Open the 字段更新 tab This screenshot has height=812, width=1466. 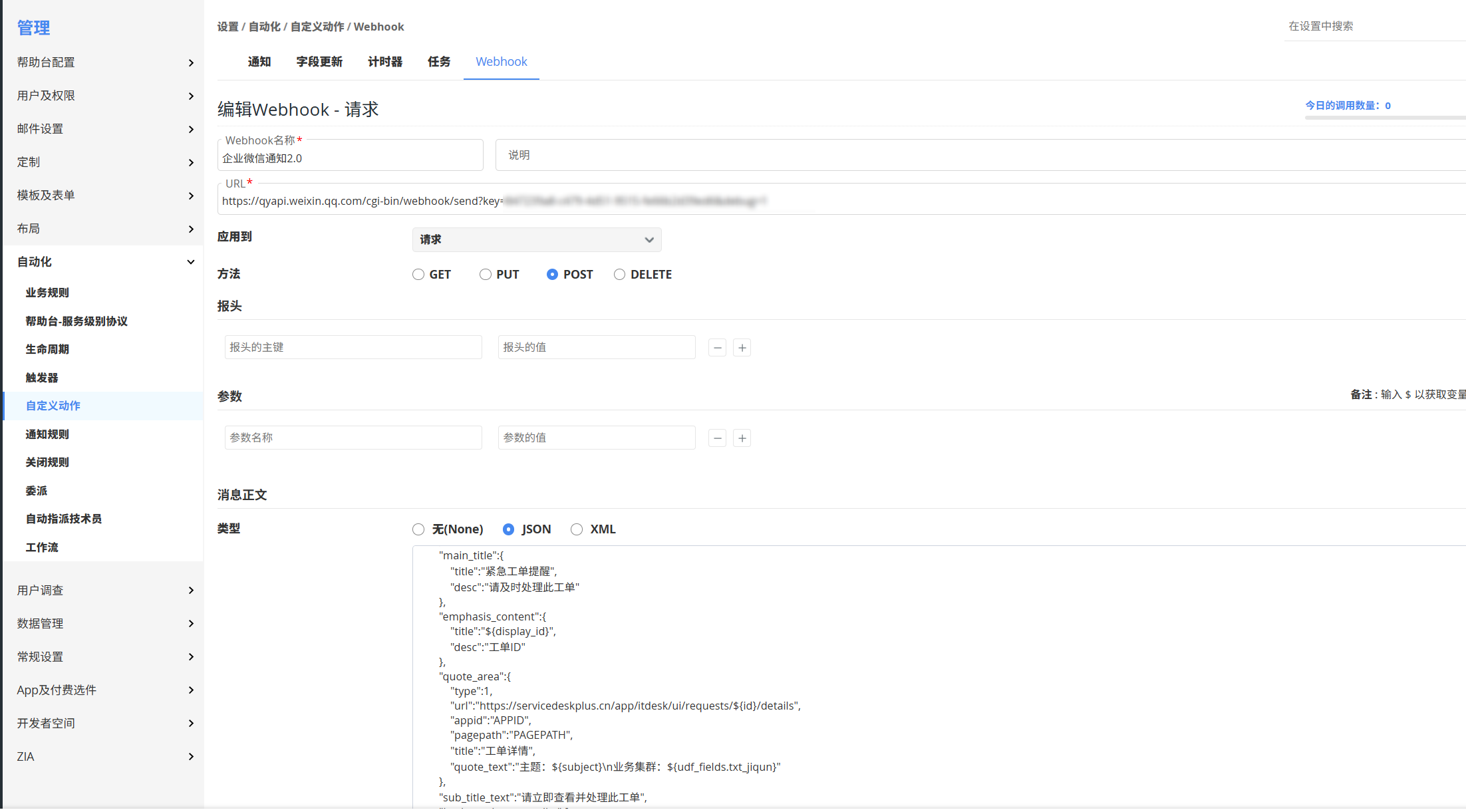(319, 62)
